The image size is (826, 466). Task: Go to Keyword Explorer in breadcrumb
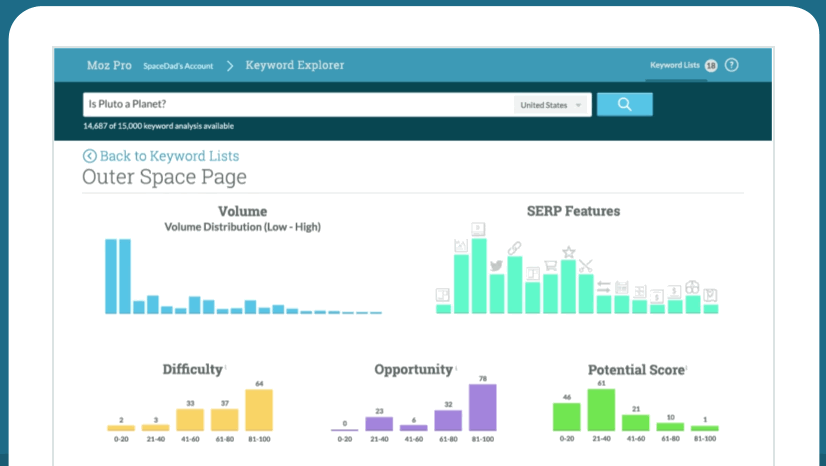tap(294, 65)
